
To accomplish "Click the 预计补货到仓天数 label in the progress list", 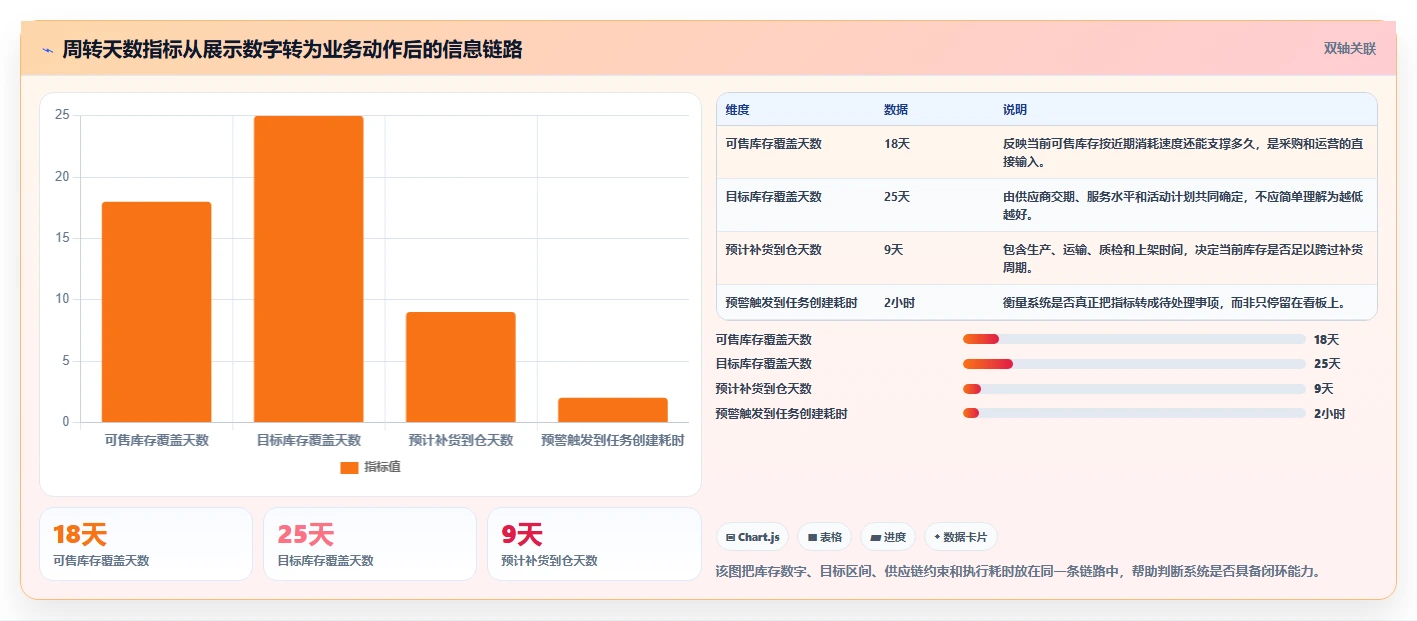I will coord(764,389).
